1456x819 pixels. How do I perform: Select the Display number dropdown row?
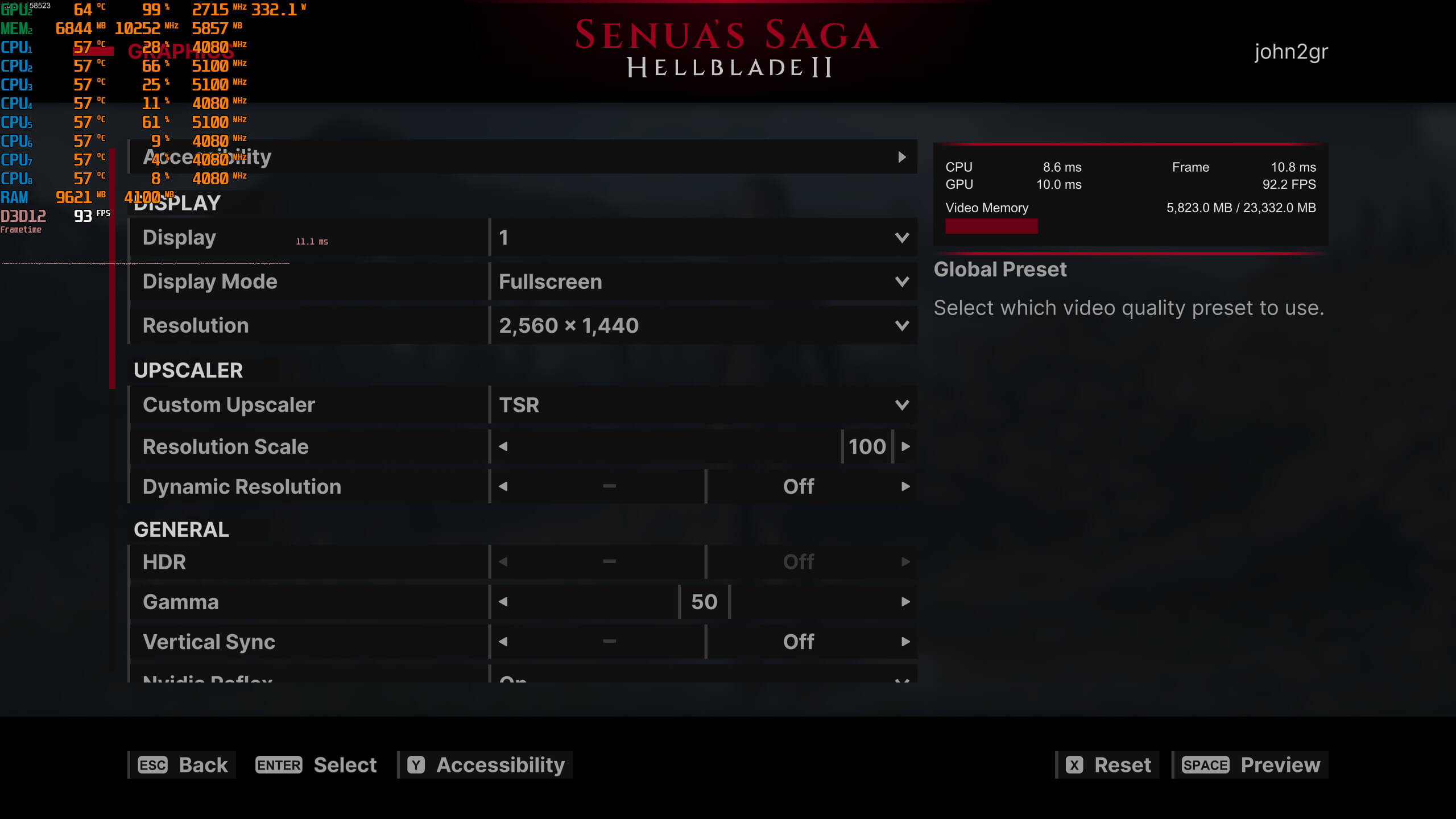[703, 237]
